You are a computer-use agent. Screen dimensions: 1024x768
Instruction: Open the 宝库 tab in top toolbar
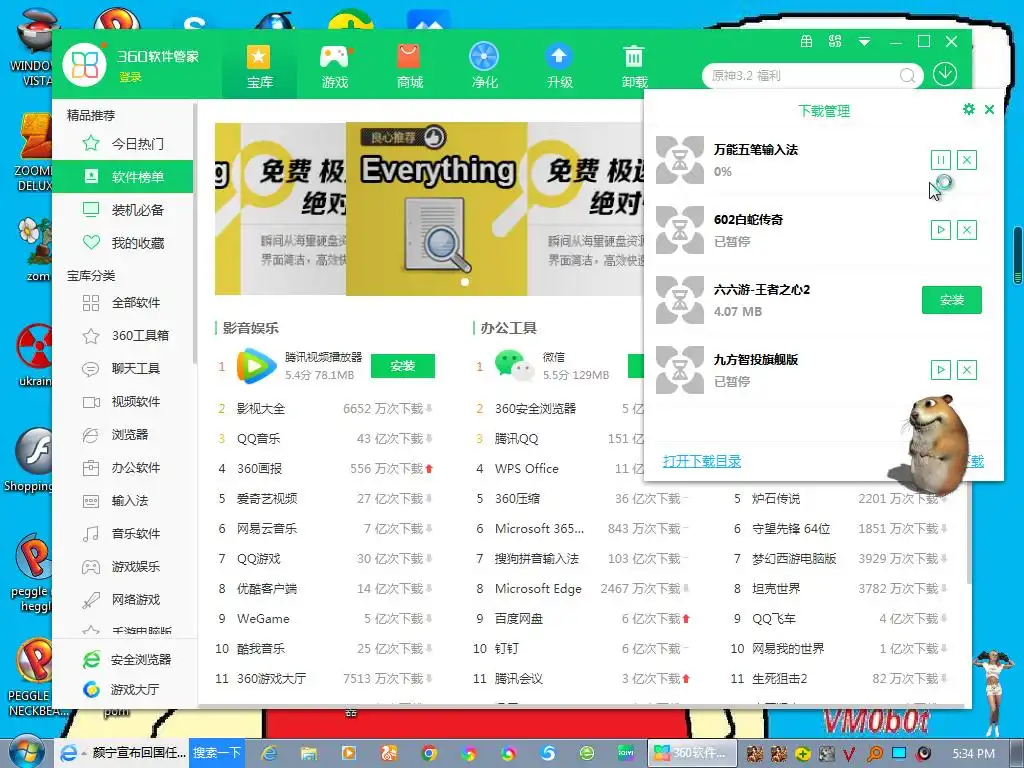259,66
